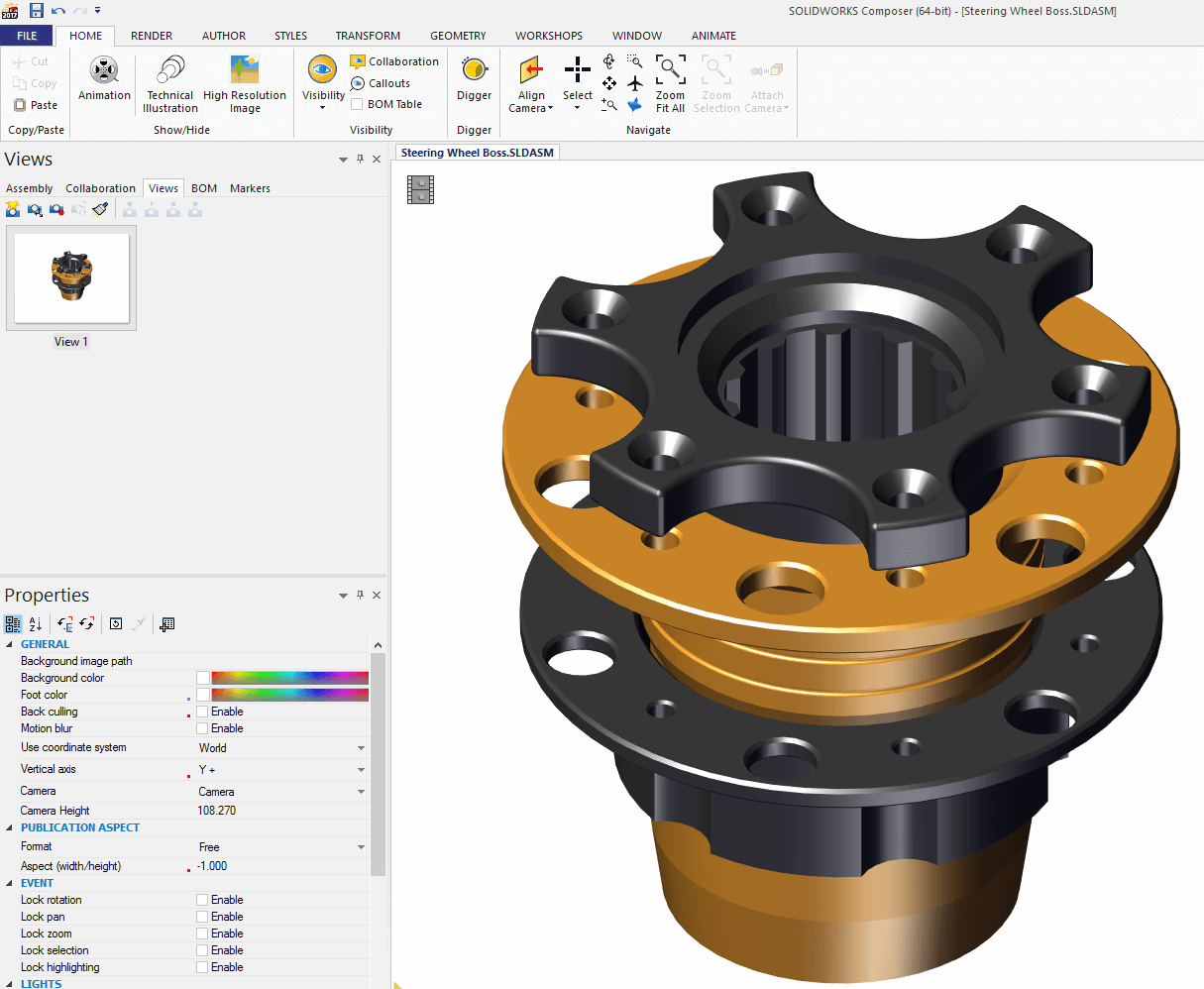The image size is (1204, 989).
Task: Collapse the PUBLICATION ASPECT section
Action: coord(10,827)
